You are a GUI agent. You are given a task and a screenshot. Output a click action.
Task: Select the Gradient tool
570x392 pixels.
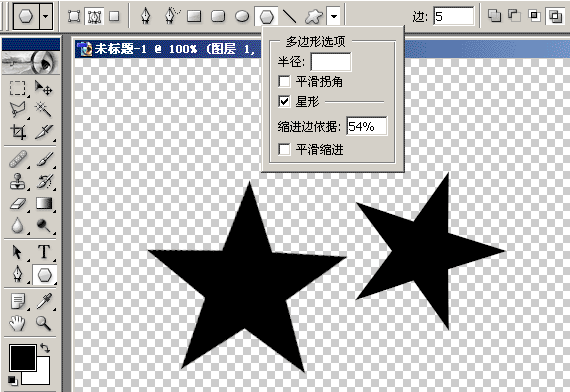(x=44, y=204)
